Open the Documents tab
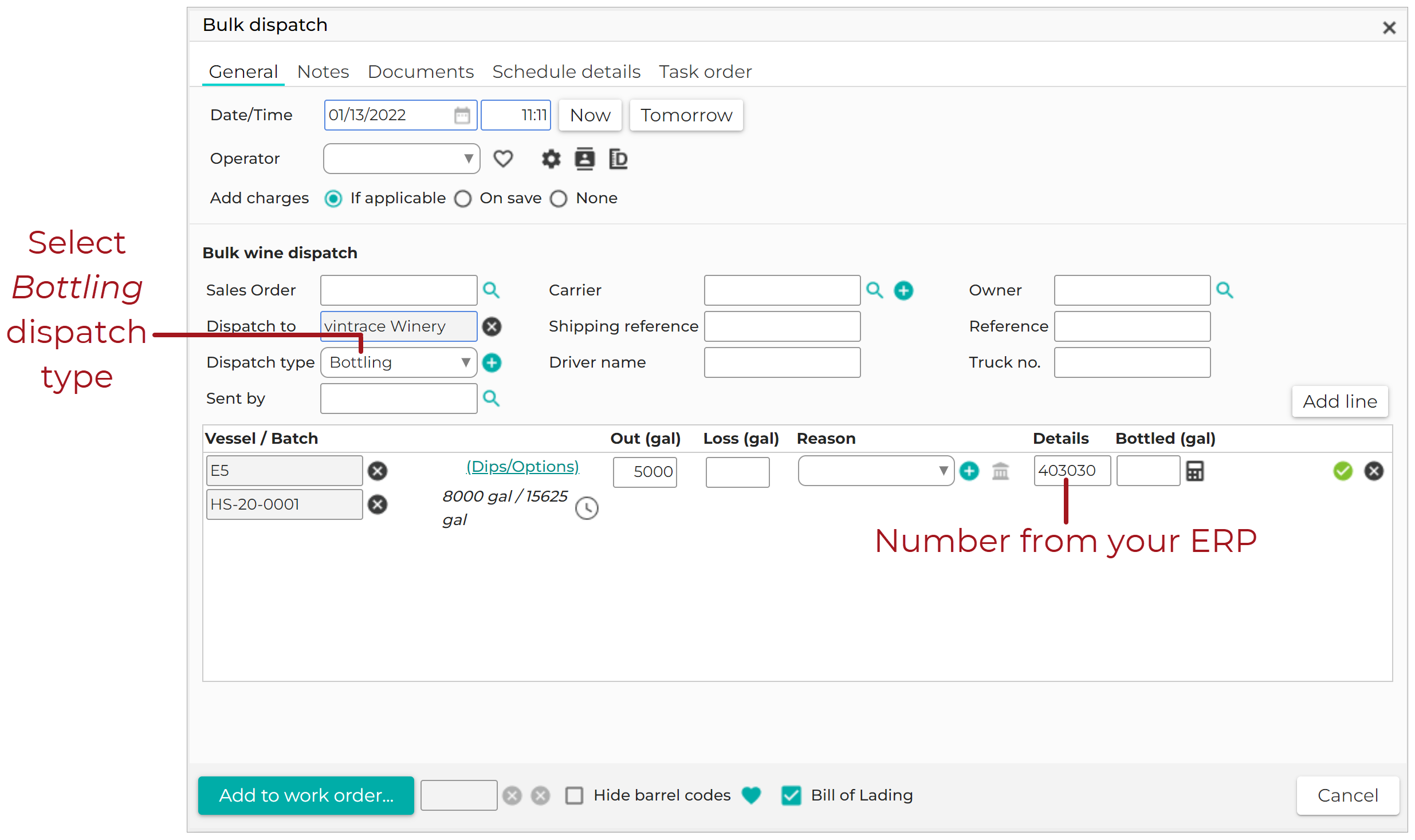Image resolution: width=1415 pixels, height=840 pixels. (420, 72)
